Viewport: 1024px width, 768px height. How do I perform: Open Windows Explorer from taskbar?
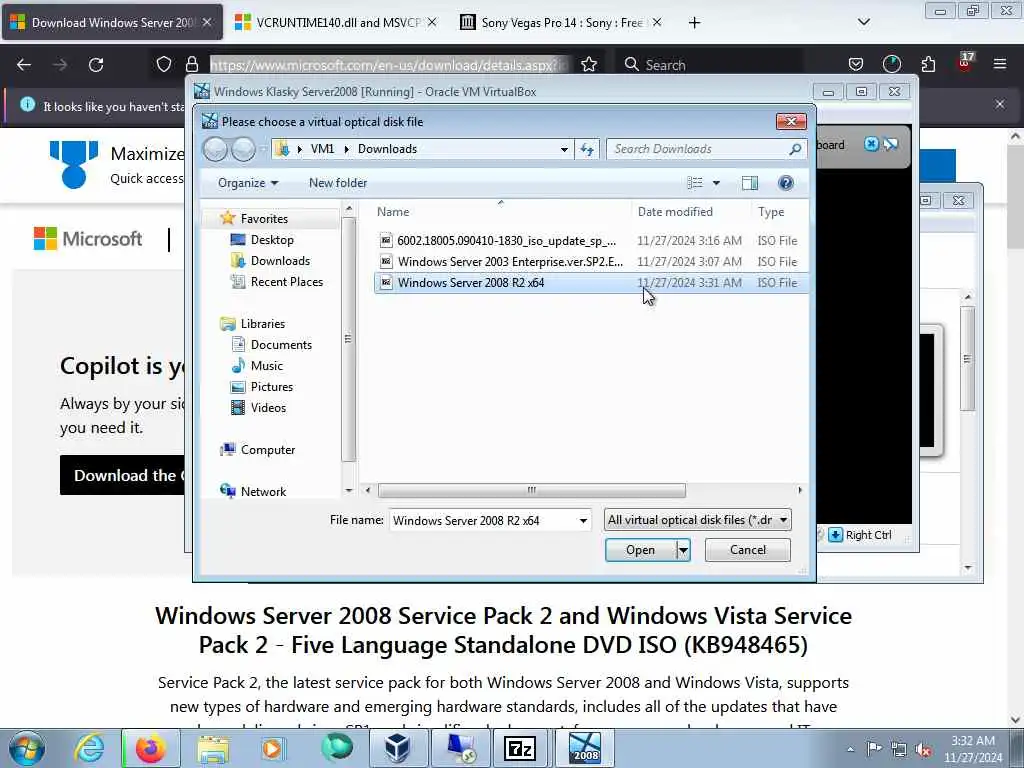click(213, 748)
